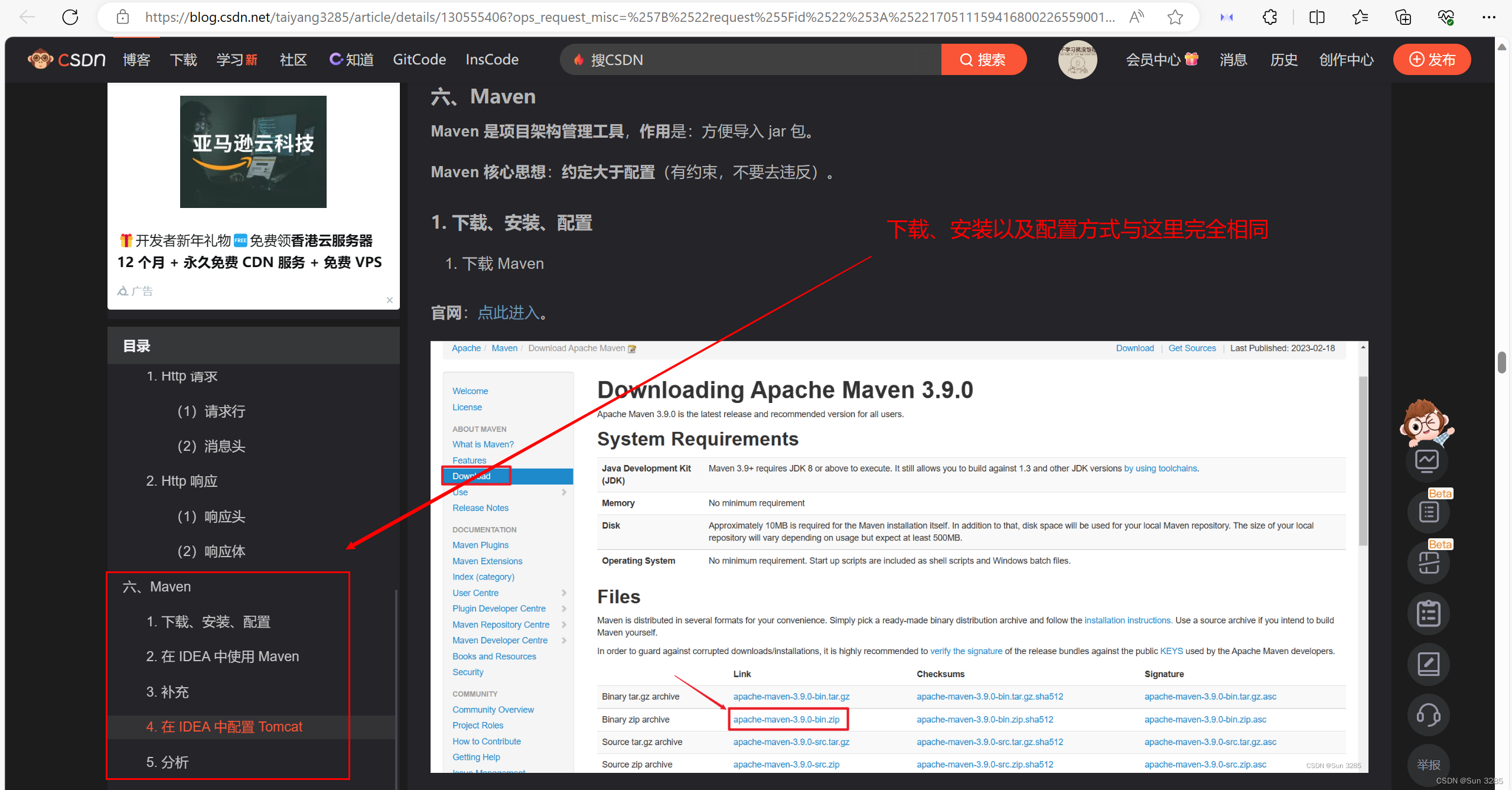Viewport: 1512px width, 790px height.
Task: Click the page vertical scrollbar thumb
Action: 1502,362
